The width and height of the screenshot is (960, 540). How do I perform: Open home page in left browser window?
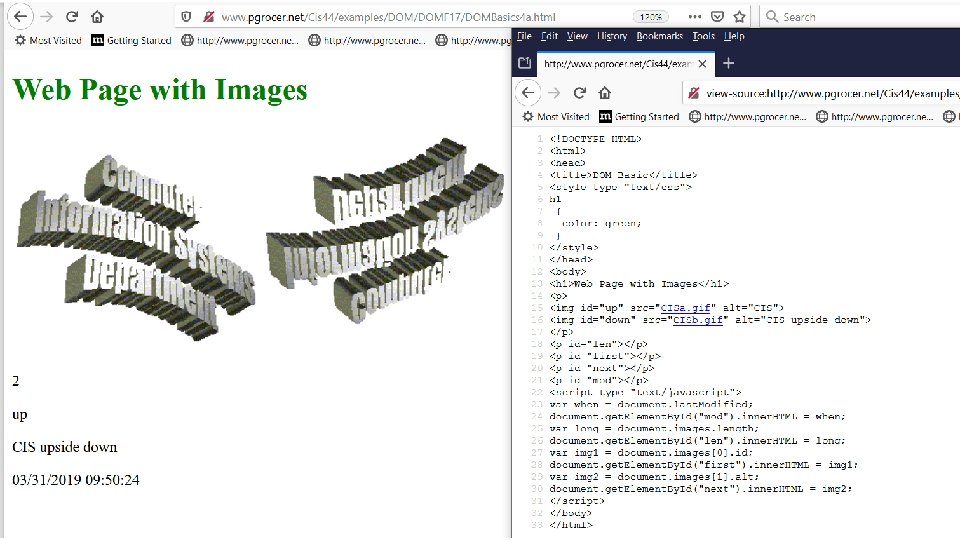point(97,17)
